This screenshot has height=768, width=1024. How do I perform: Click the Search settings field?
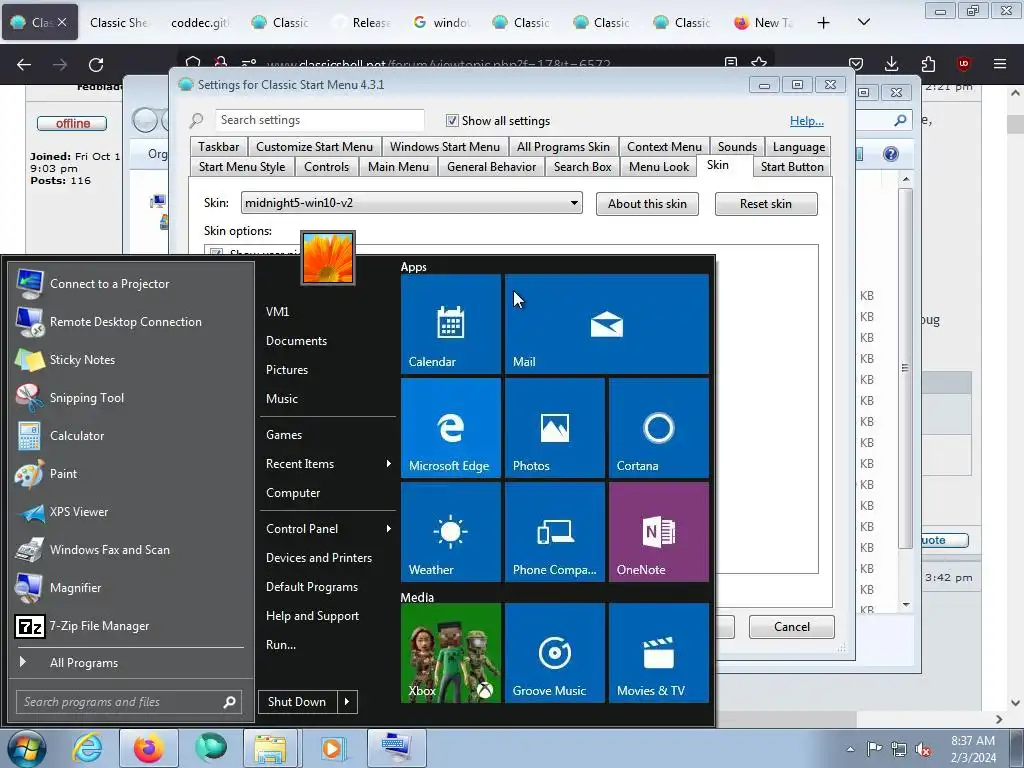(x=319, y=120)
